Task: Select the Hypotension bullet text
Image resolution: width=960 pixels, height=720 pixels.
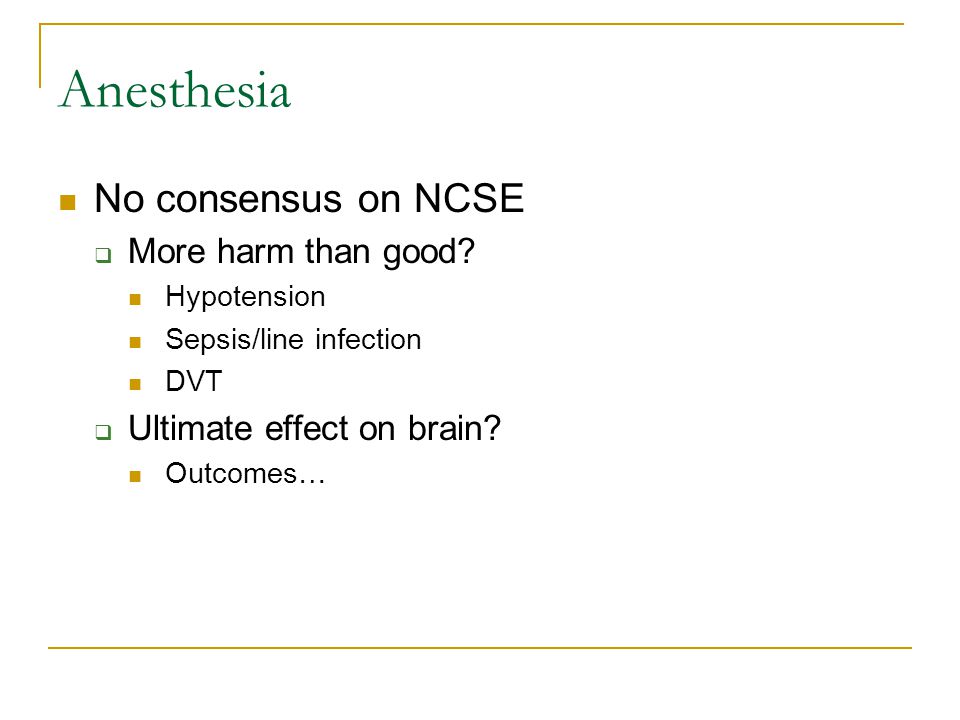Action: 245,297
